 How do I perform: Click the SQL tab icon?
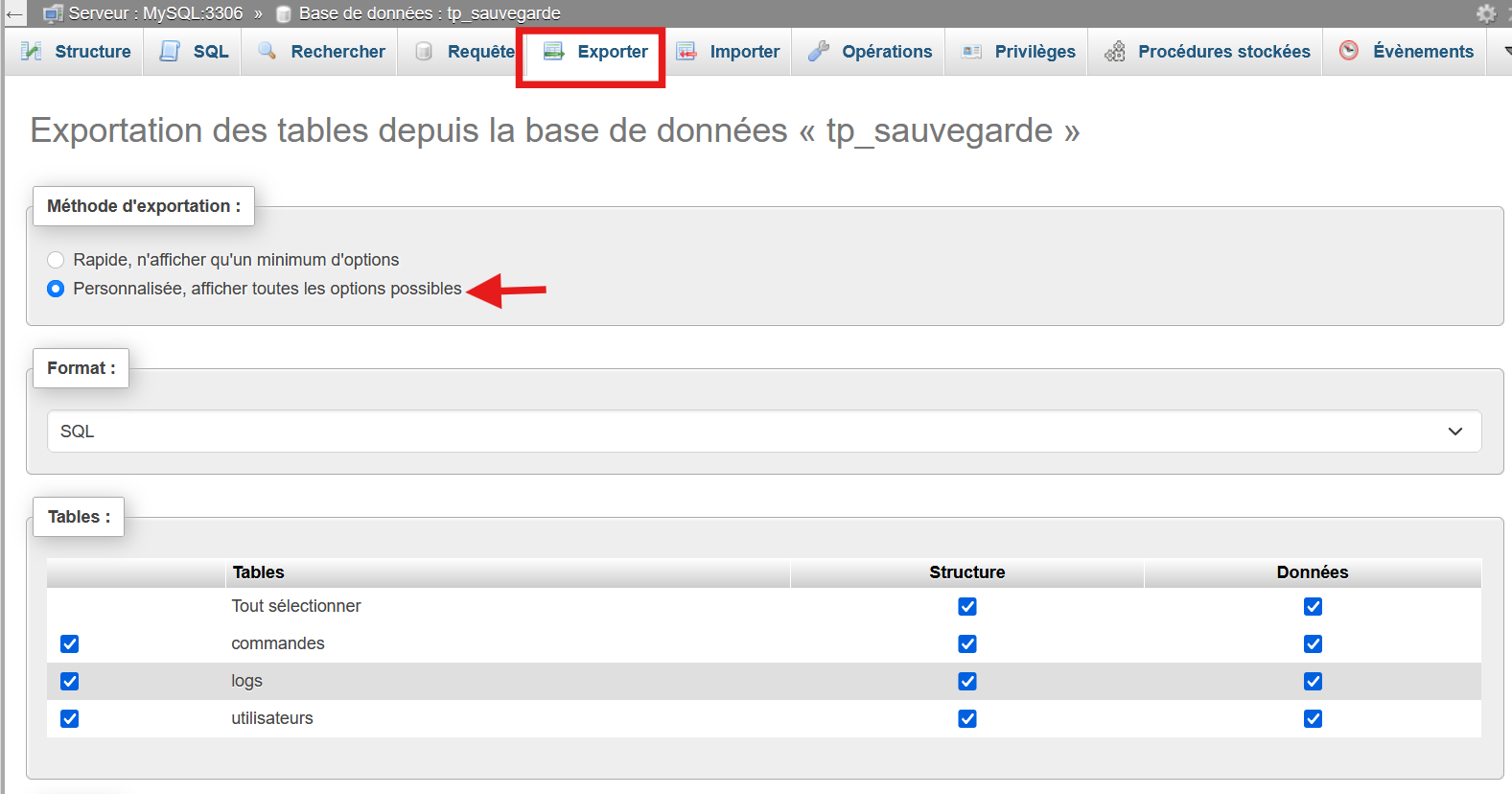[170, 51]
